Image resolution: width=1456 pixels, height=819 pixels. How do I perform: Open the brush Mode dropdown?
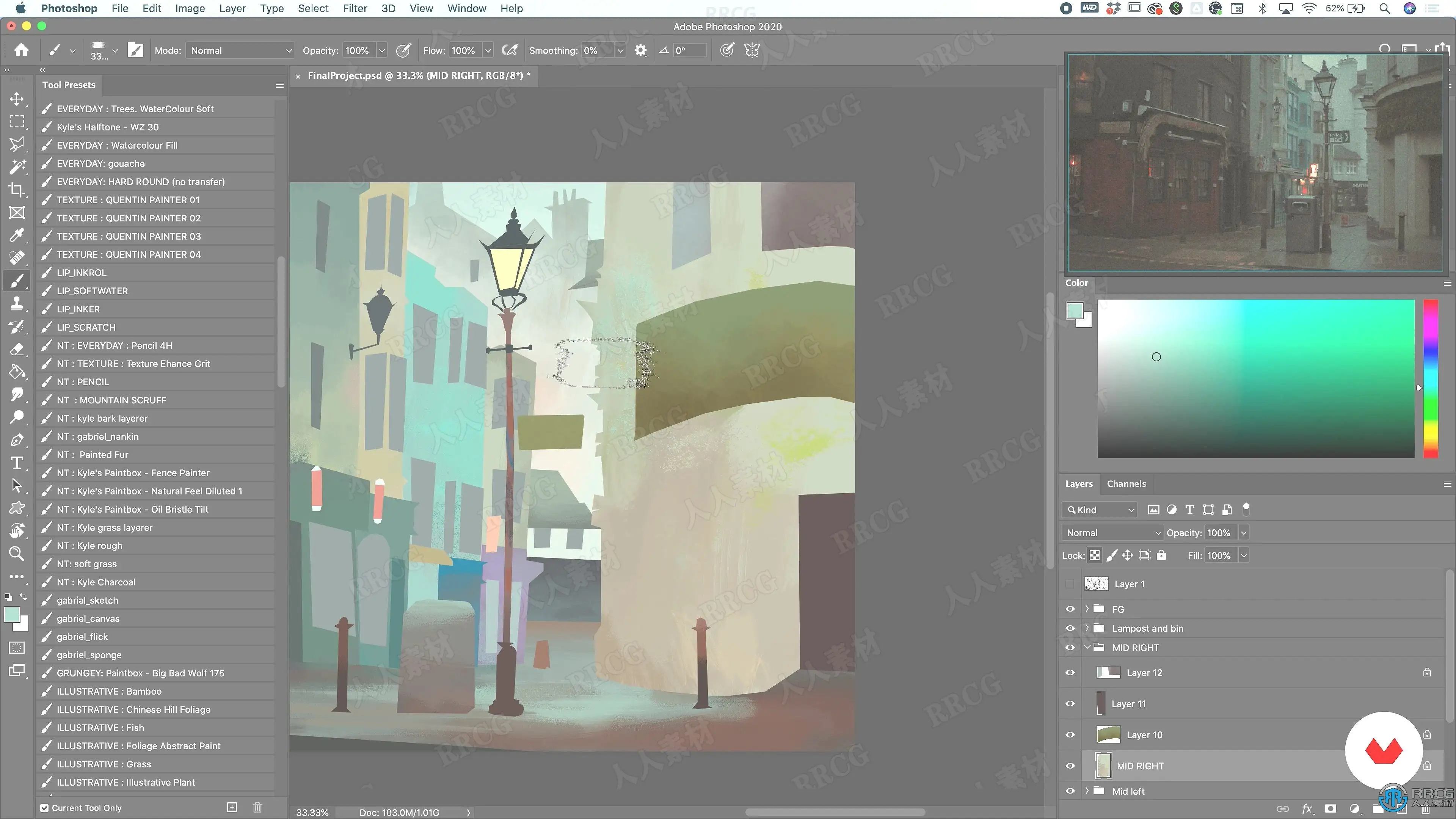pos(241,50)
